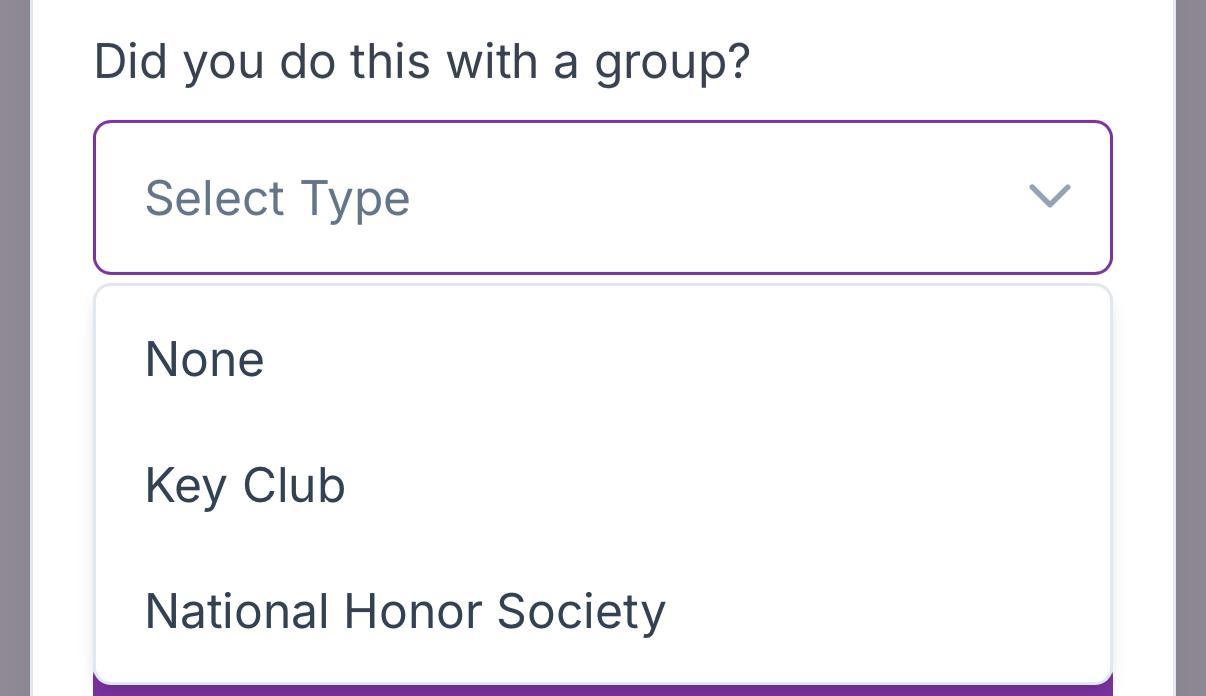This screenshot has height=696, width=1206.
Task: Focus the purple-outlined group field
Action: 602,197
